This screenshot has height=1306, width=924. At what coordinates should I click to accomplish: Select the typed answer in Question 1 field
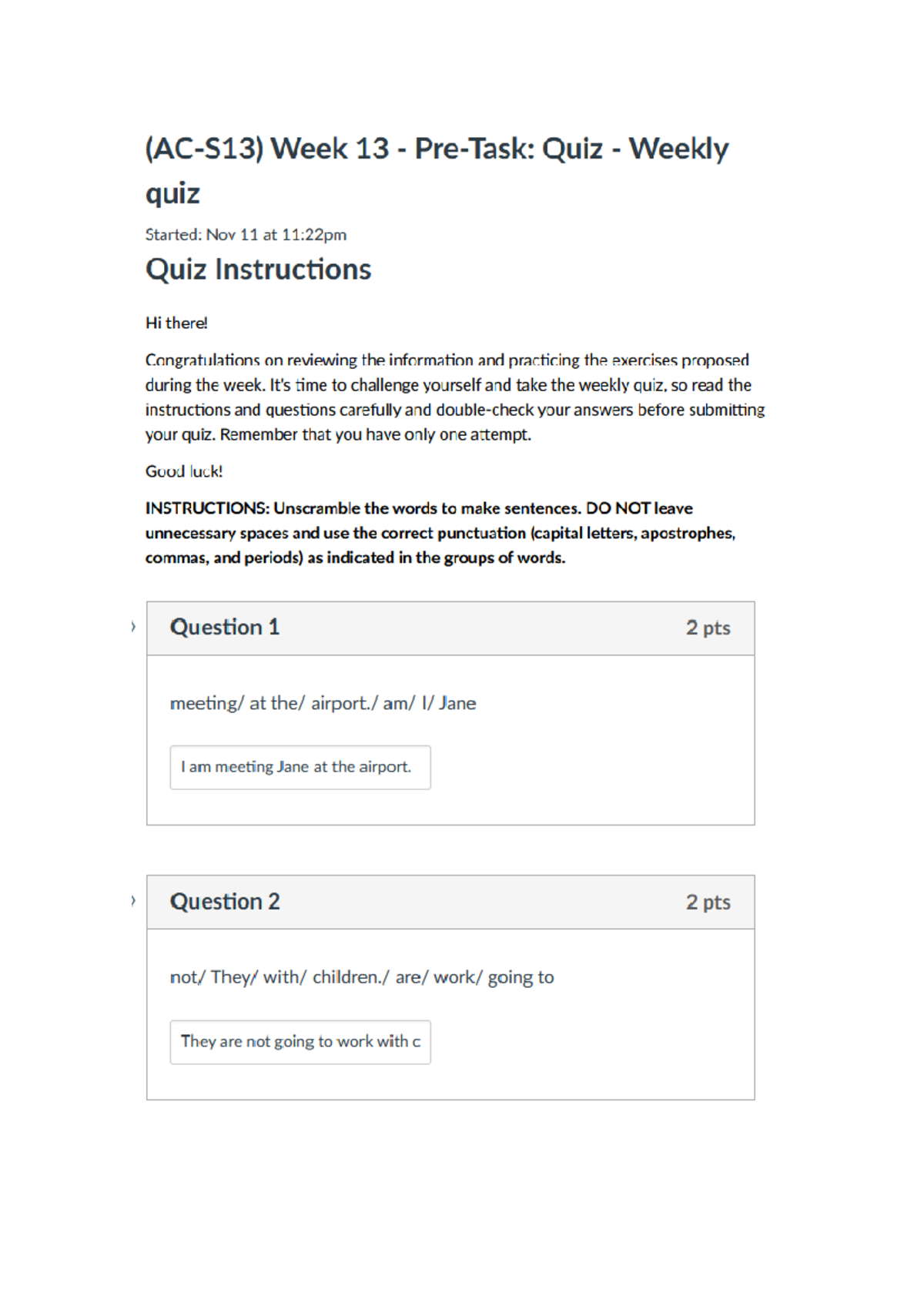point(296,766)
